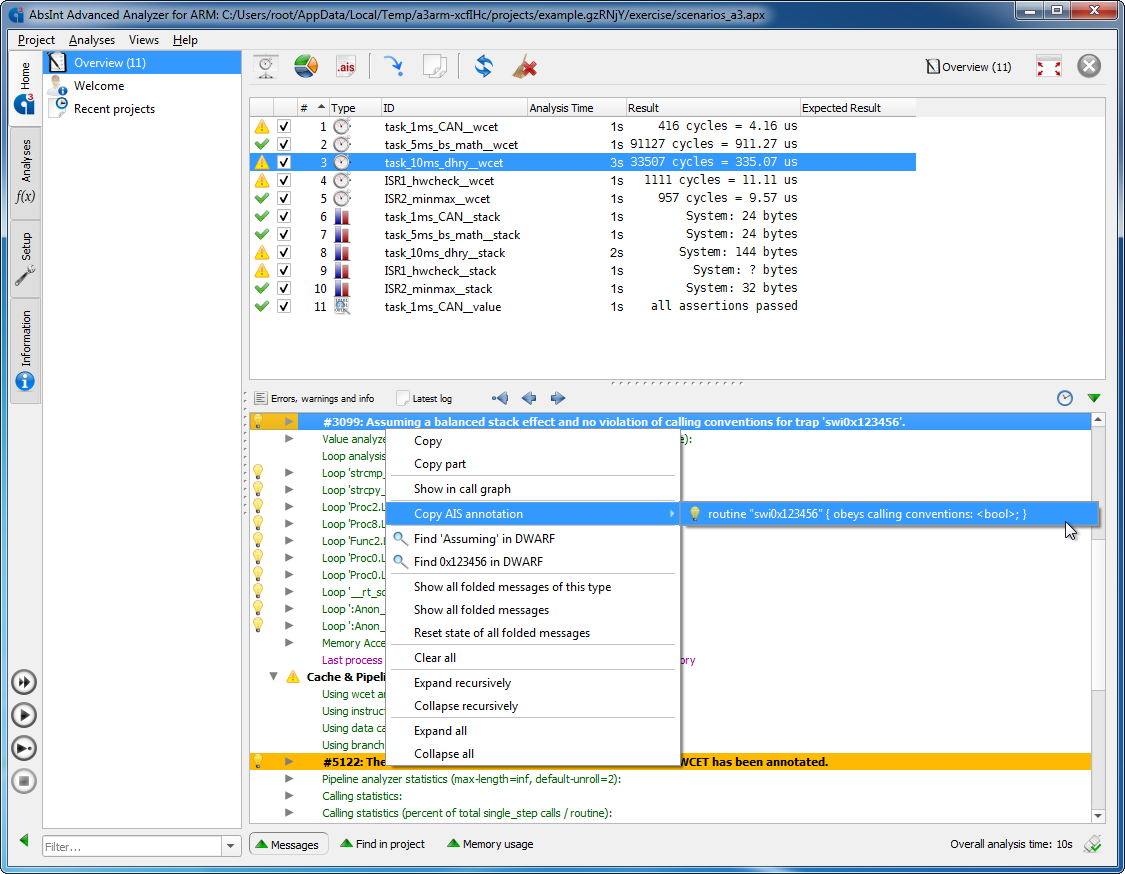
Task: Click the play-with-dot button in sidebar
Action: click(24, 748)
